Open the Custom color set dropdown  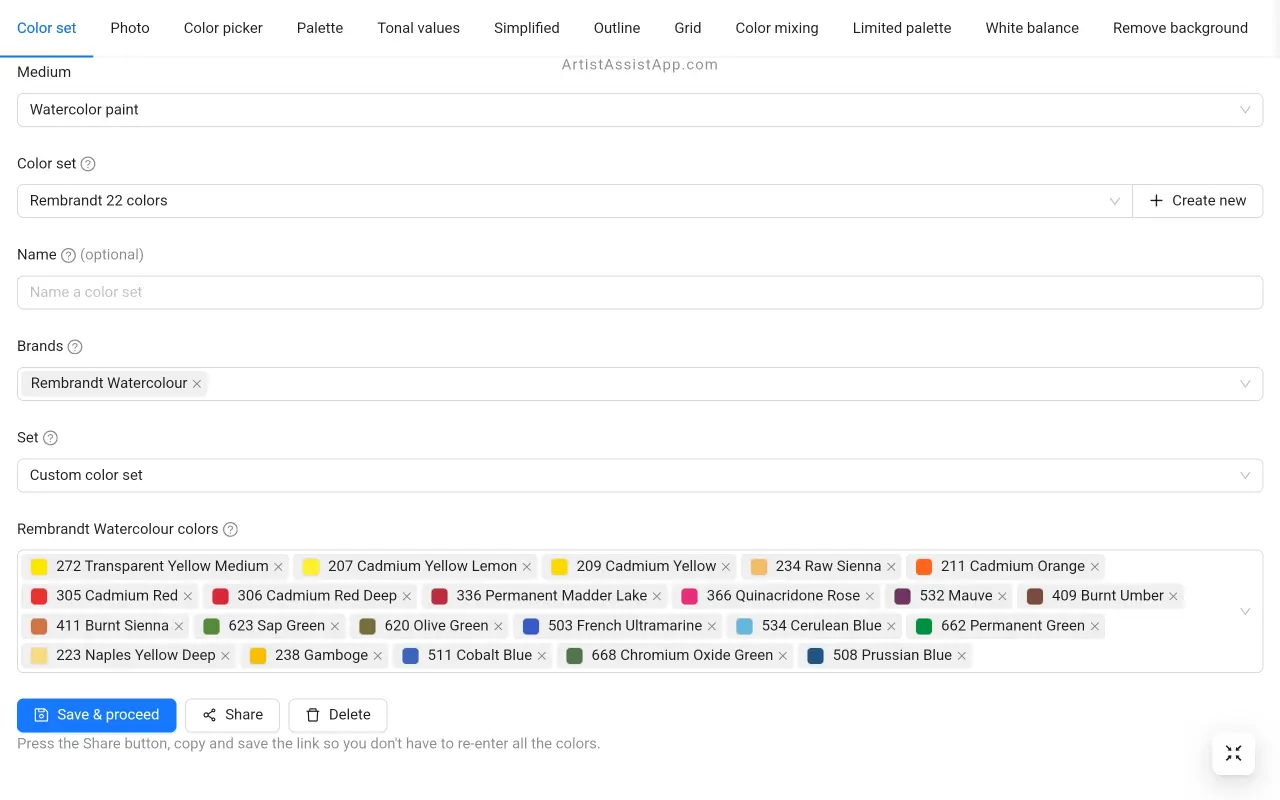(640, 475)
